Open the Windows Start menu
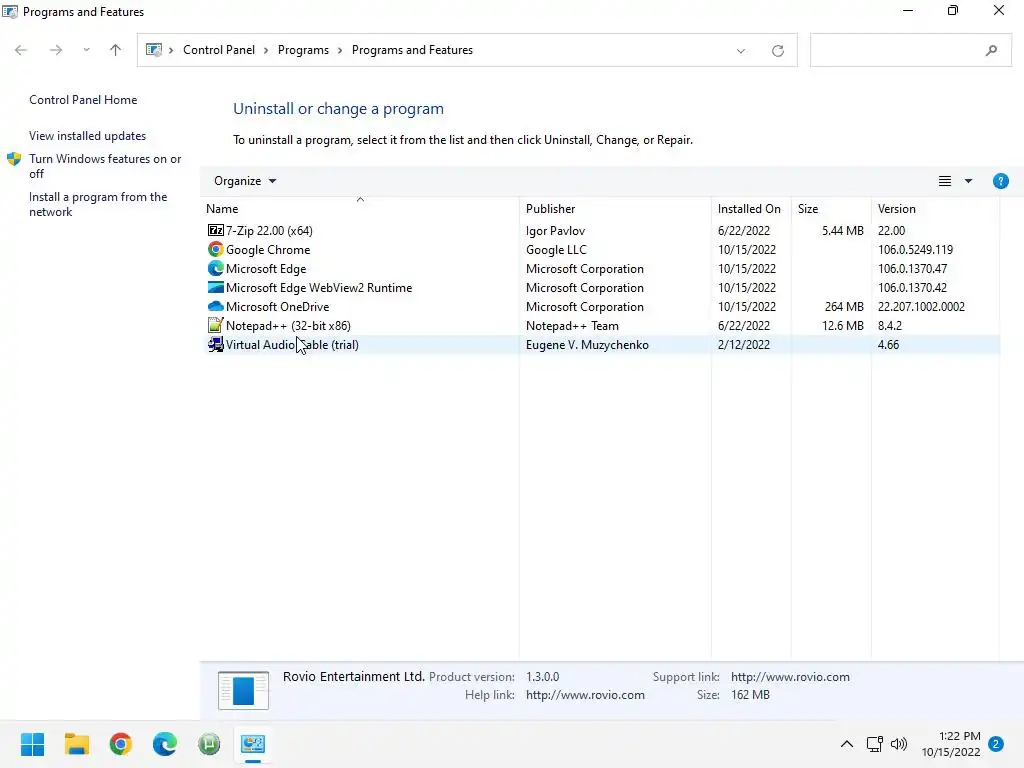The width and height of the screenshot is (1024, 768). (32, 744)
